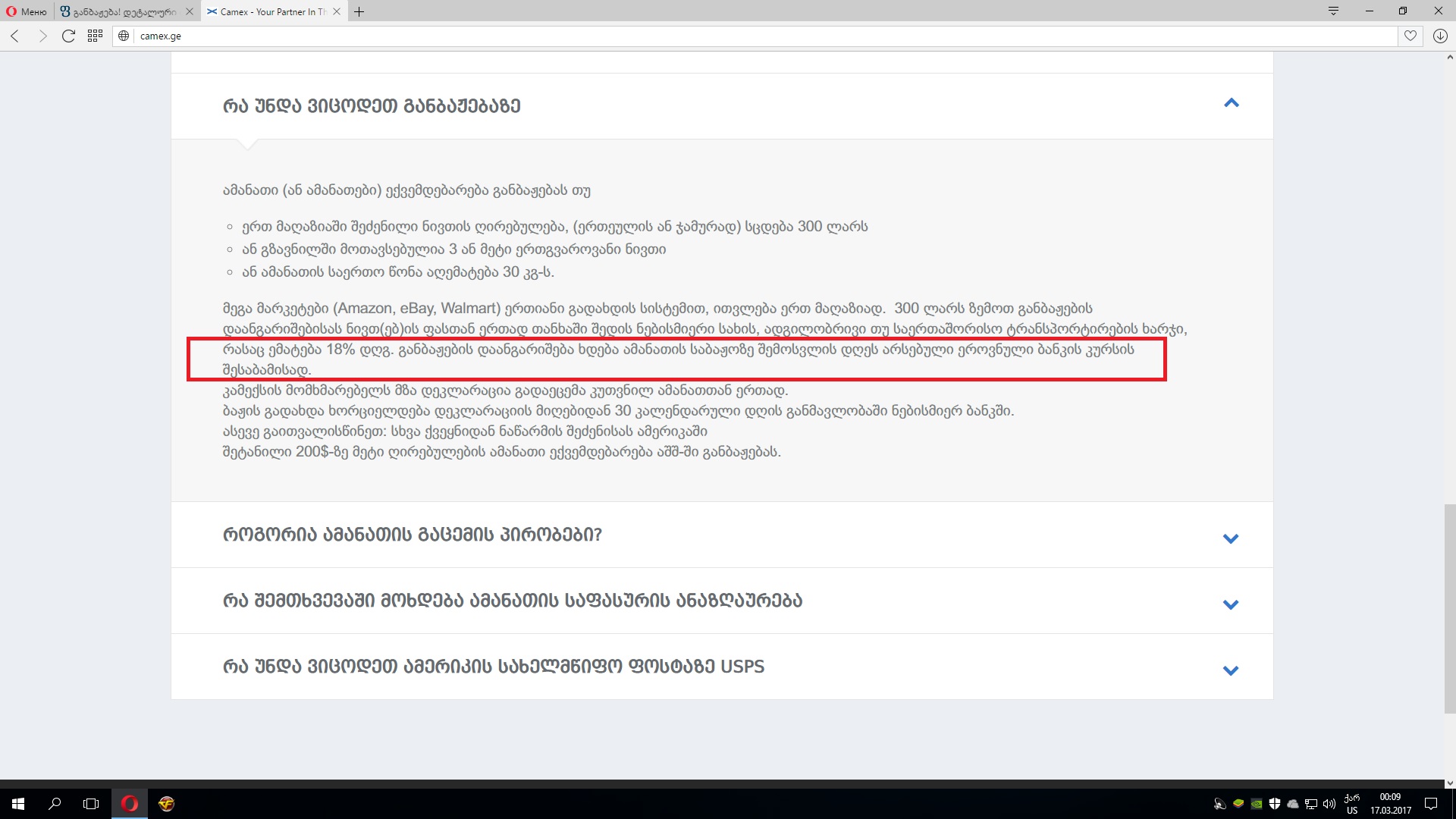Expand the third FAQ accordion chevron

point(1230,604)
